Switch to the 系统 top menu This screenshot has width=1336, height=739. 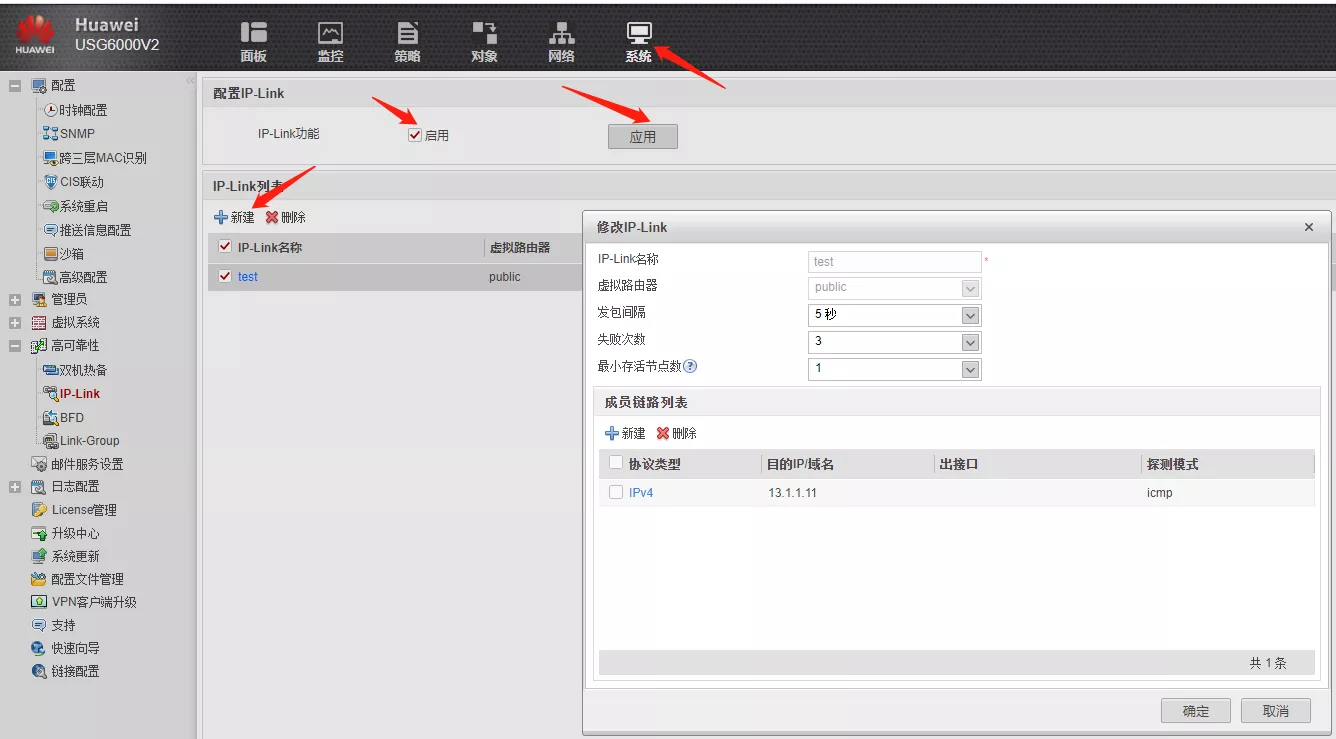pyautogui.click(x=638, y=40)
